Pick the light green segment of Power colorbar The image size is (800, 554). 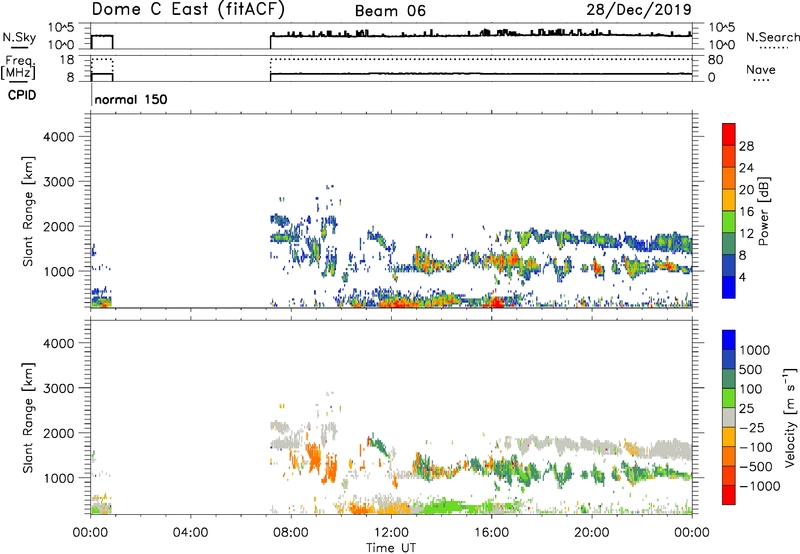click(729, 222)
